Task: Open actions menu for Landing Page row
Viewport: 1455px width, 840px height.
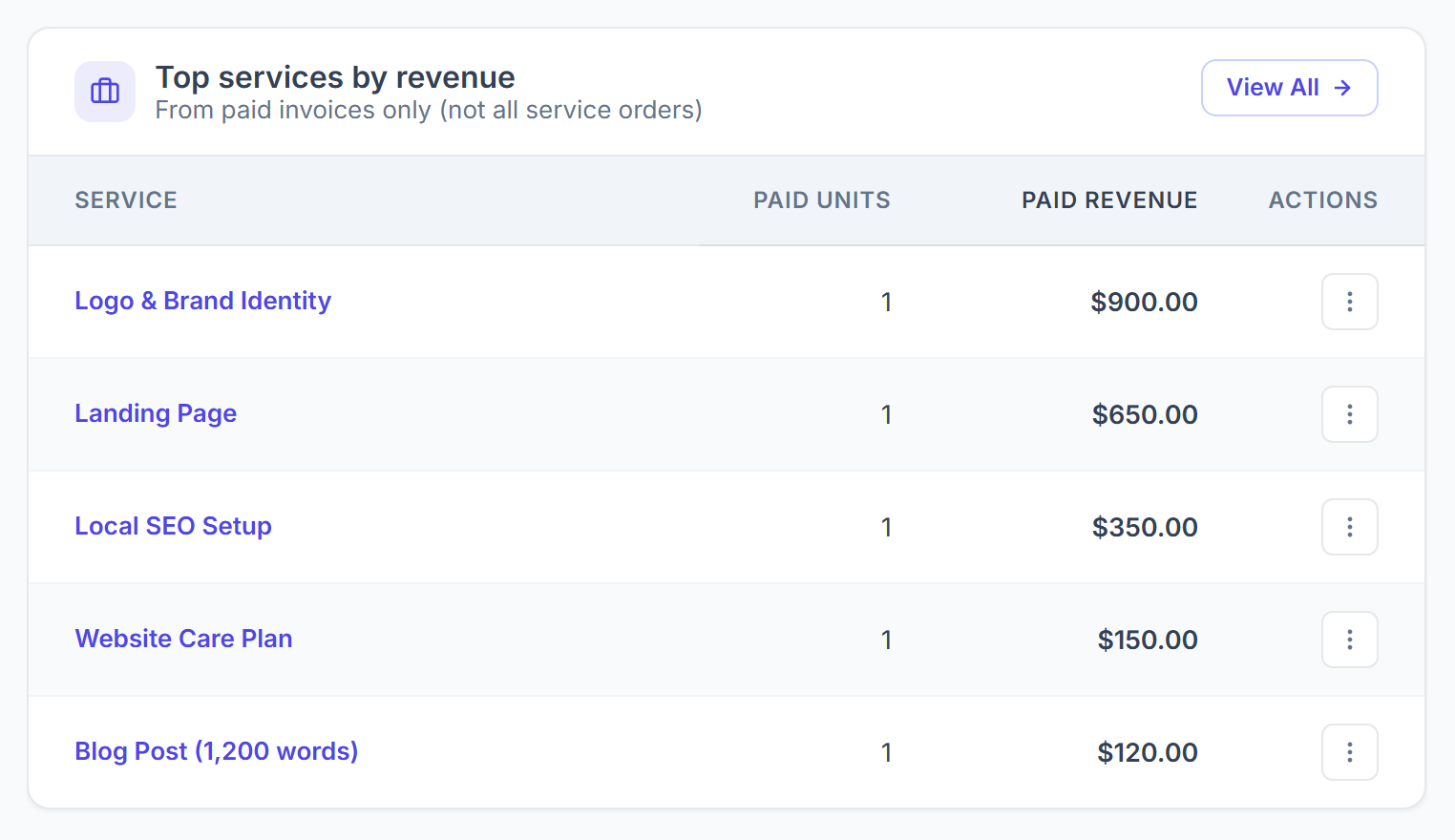Action: point(1349,414)
